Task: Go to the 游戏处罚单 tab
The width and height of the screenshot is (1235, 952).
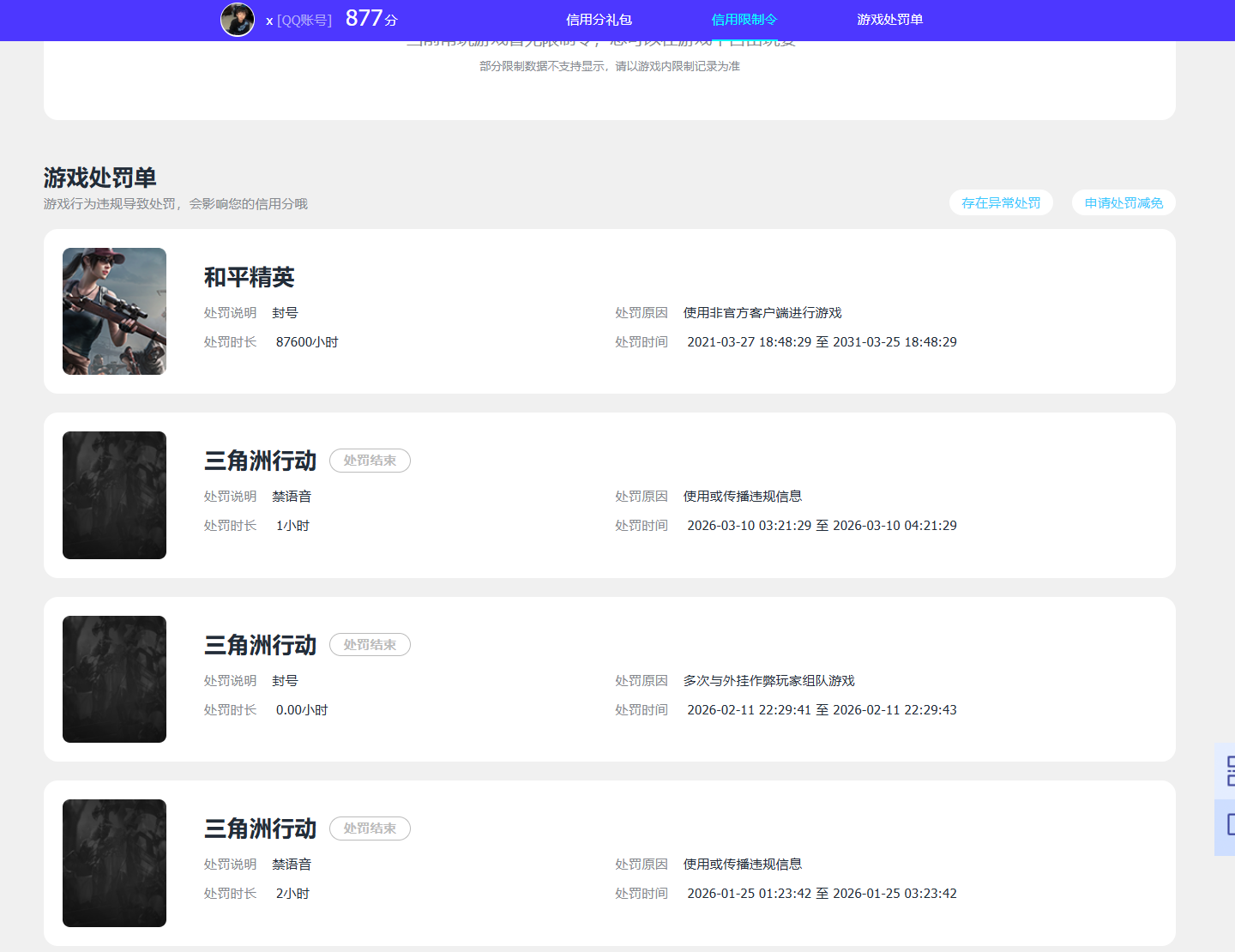Action: coord(889,20)
